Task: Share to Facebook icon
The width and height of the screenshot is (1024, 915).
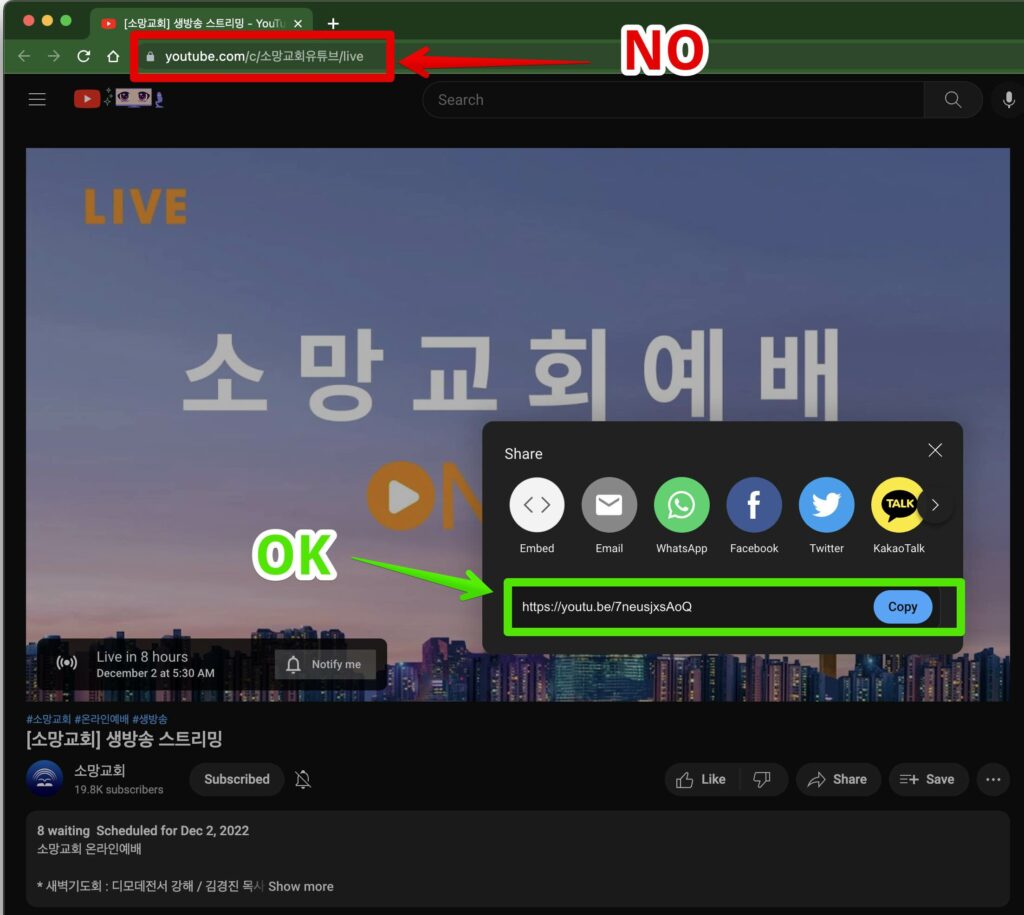Action: (x=754, y=505)
